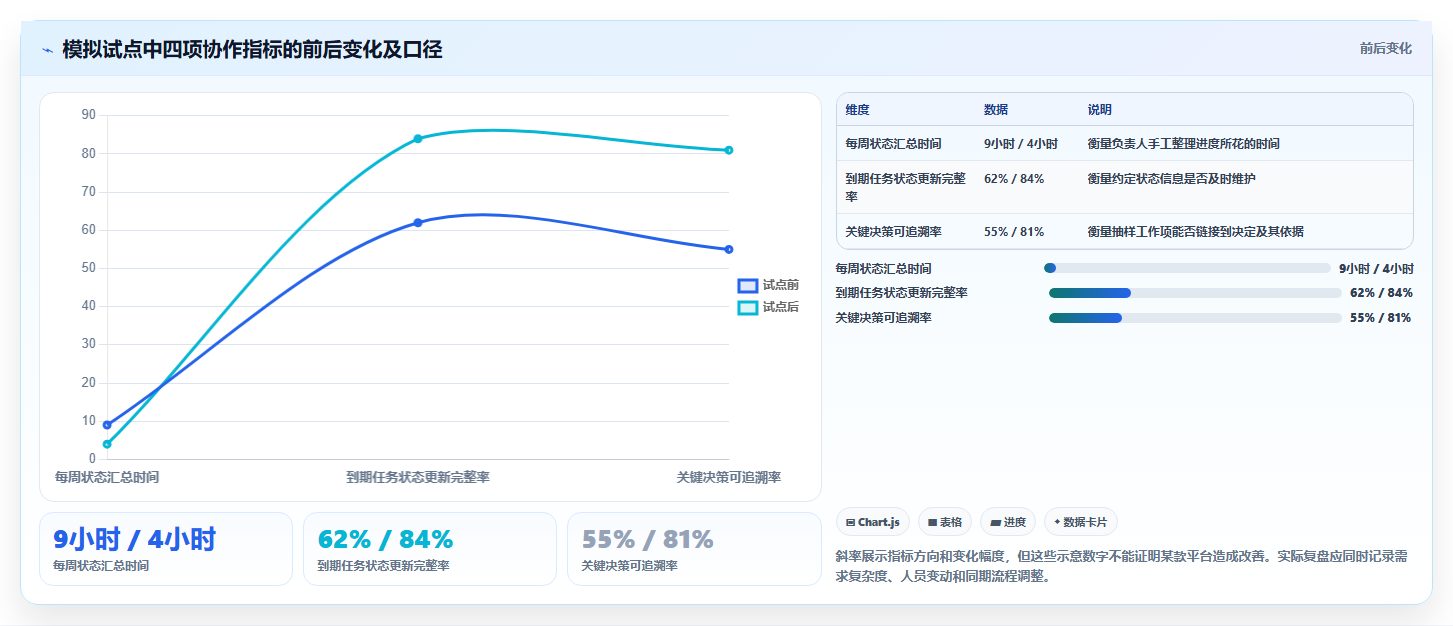Click the 前后变化 label in header

(x=1385, y=48)
